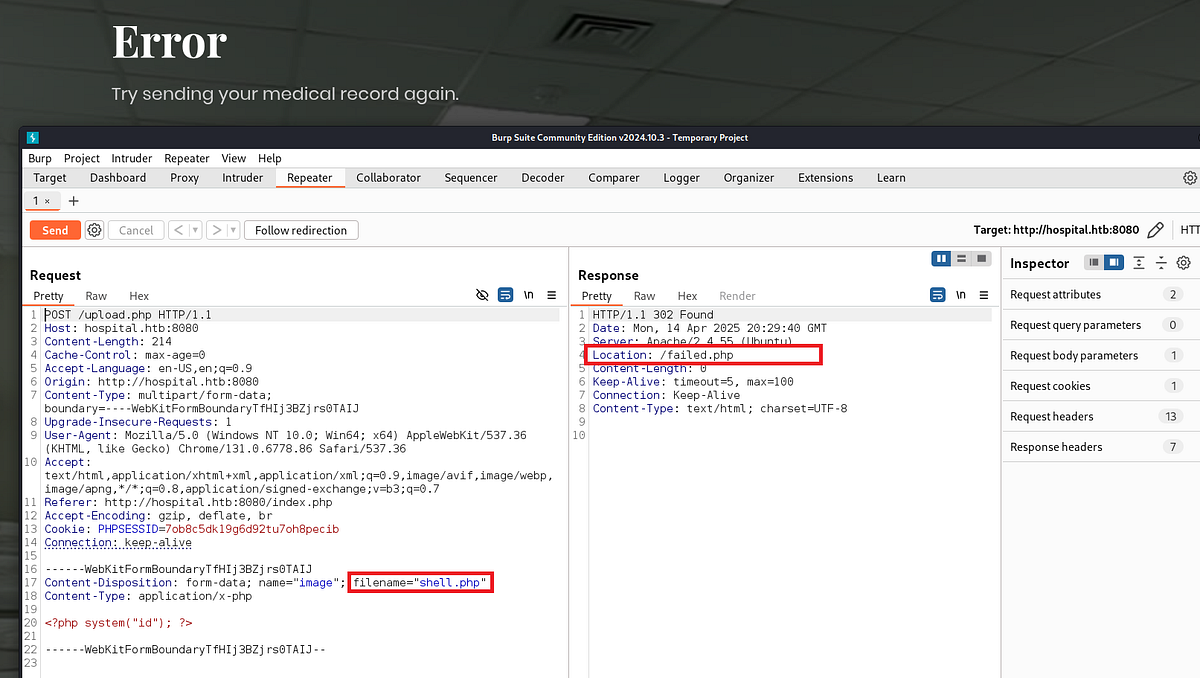The height and width of the screenshot is (678, 1200).
Task: Expand Request cookies section
Action: pyautogui.click(x=1100, y=386)
